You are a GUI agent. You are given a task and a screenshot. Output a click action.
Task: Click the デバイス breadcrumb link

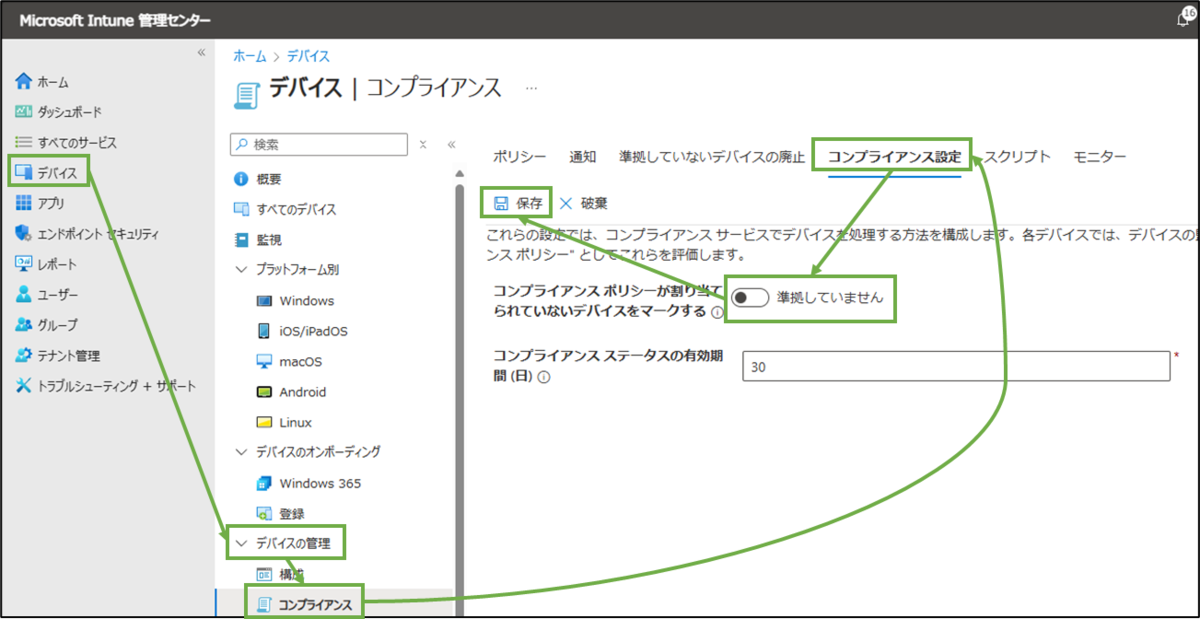(x=308, y=56)
